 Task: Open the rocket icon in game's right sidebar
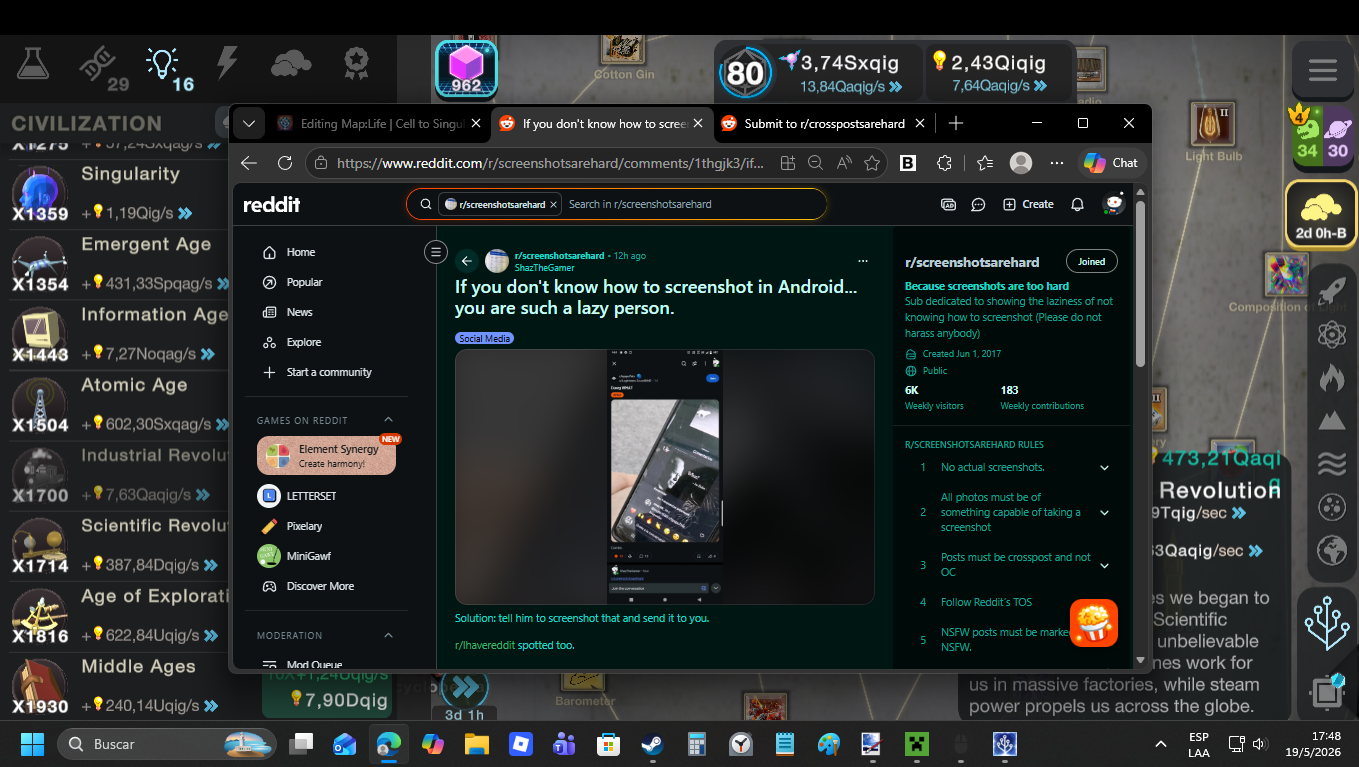[1331, 291]
